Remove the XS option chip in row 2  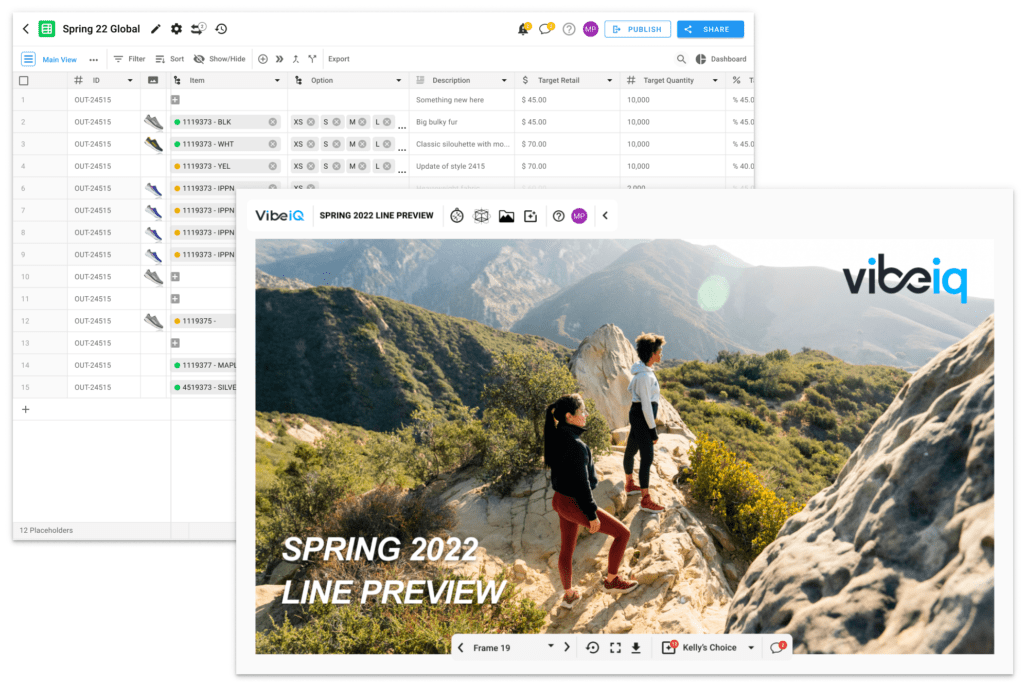pos(311,122)
